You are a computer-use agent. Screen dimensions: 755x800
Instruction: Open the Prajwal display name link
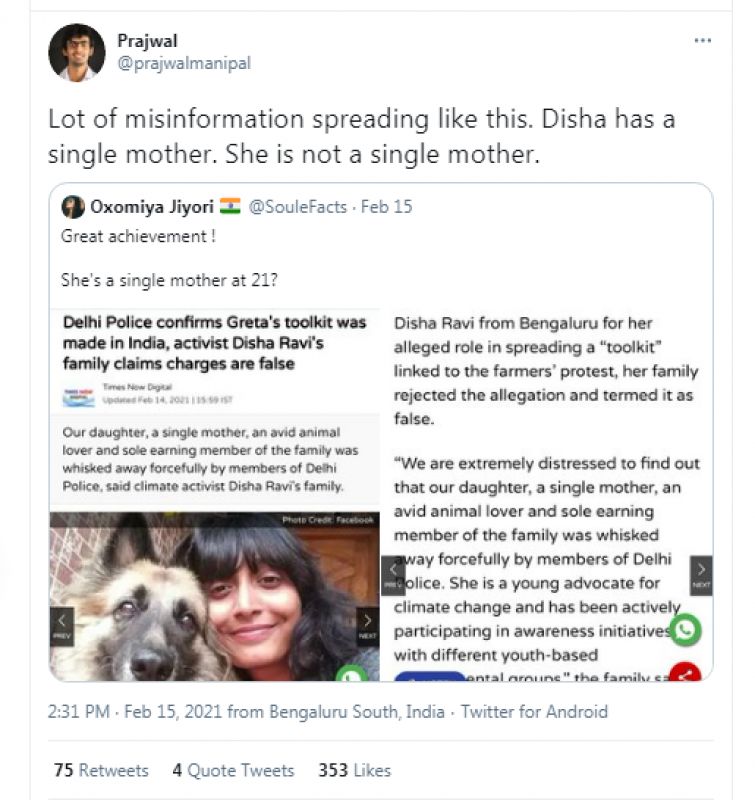tap(146, 42)
